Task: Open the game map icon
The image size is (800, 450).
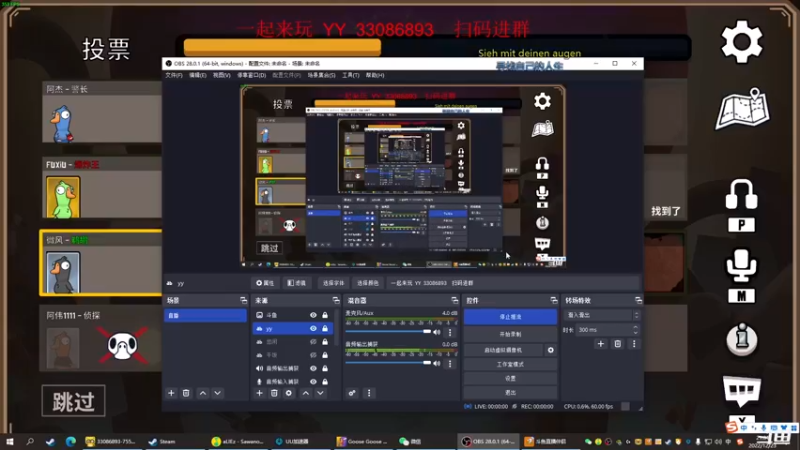Action: (742, 109)
